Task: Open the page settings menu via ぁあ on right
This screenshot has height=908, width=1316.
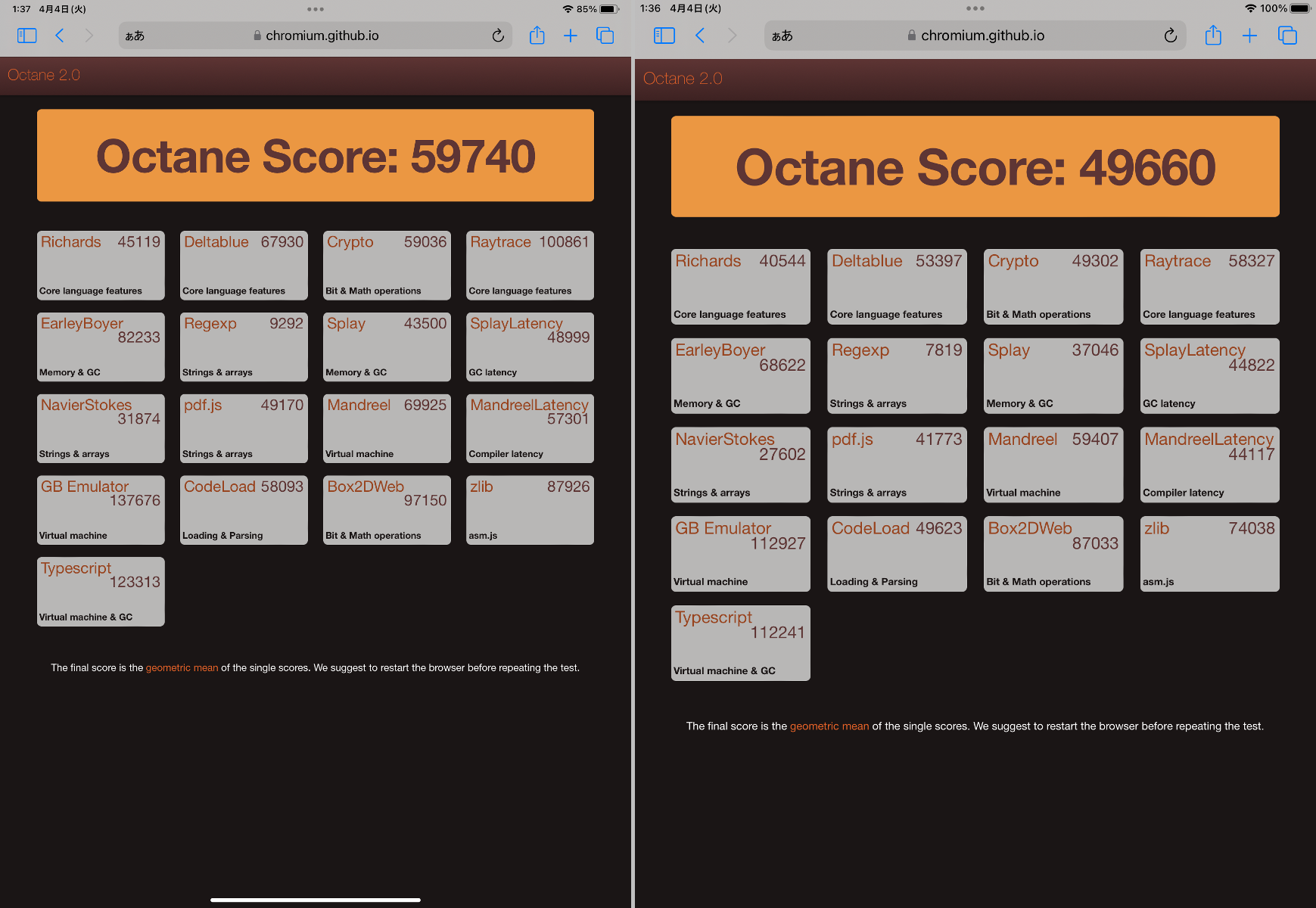Action: pyautogui.click(x=783, y=35)
